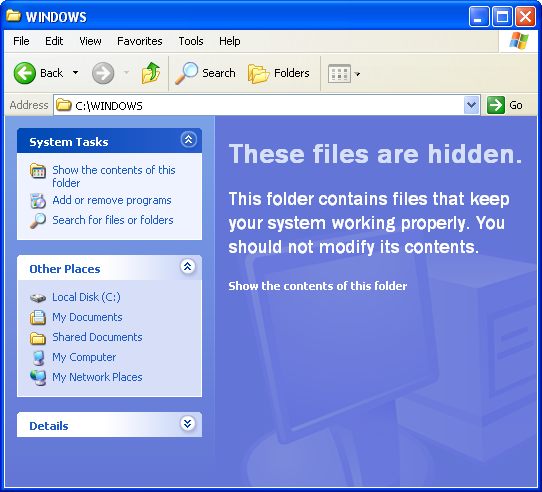Click the Windows flag logo
Image resolution: width=542 pixels, height=492 pixels.
pos(519,41)
